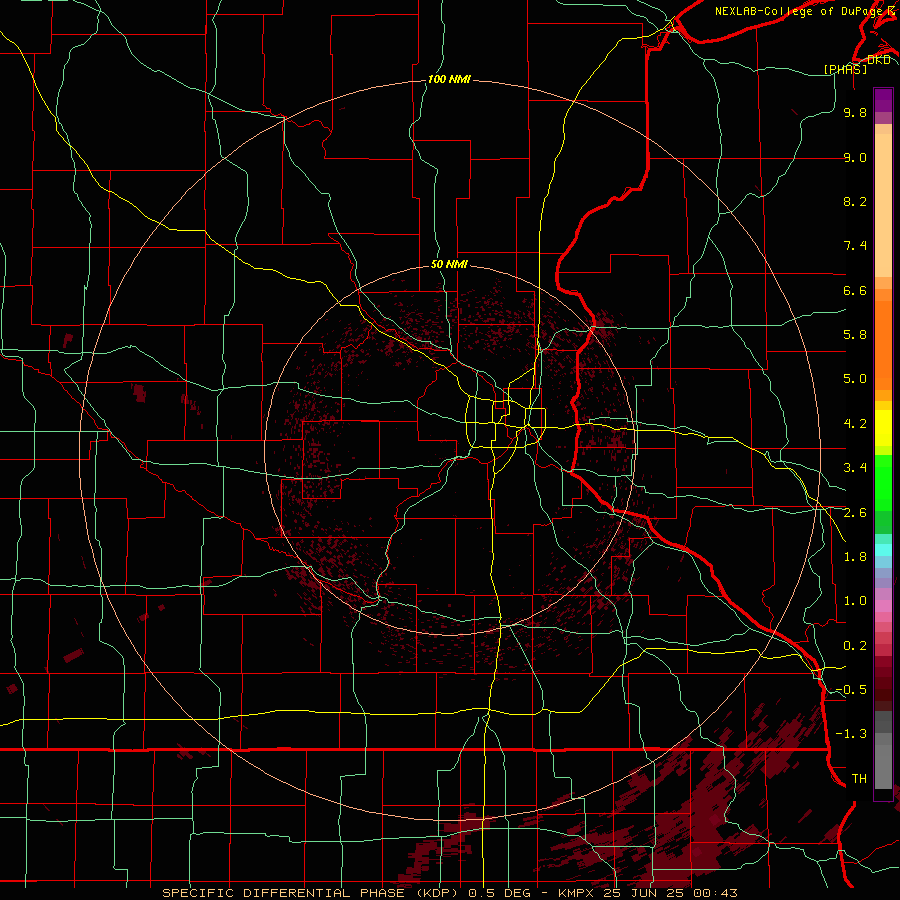This screenshot has width=900, height=900.
Task: Click the [PHAS] units label above colorbar
Action: coord(845,70)
